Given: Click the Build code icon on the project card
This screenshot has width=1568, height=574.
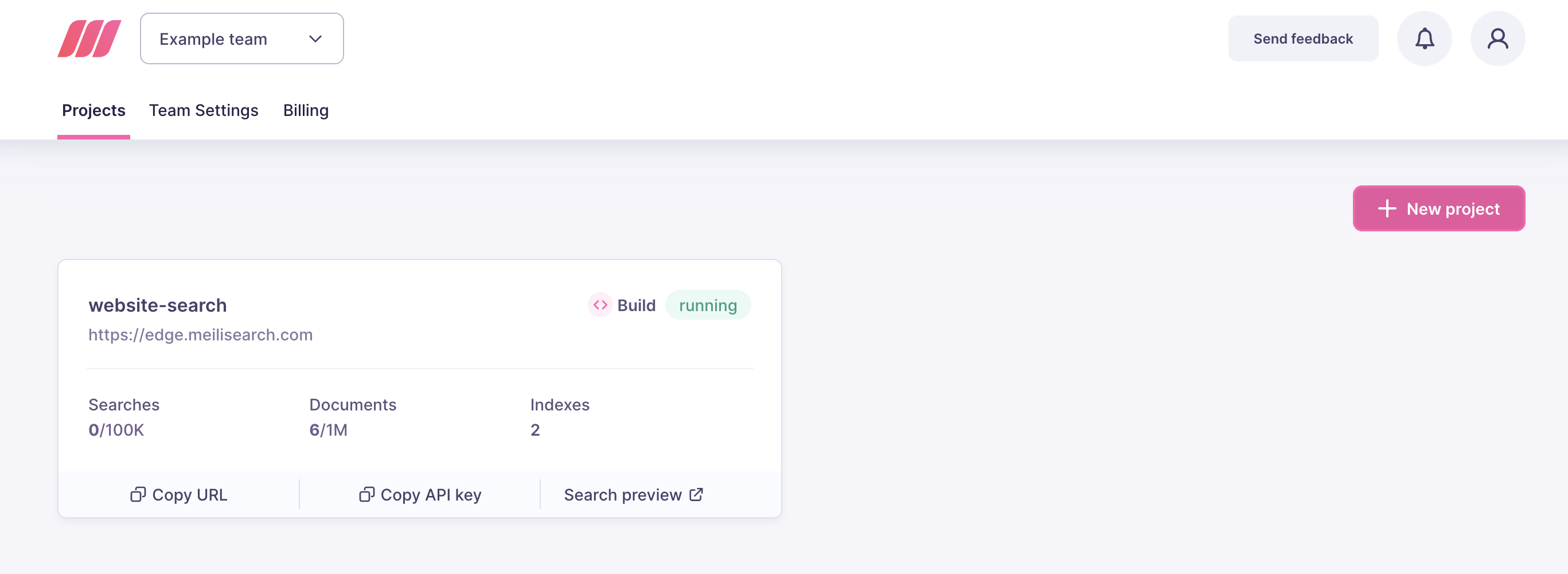Looking at the screenshot, I should [x=599, y=305].
